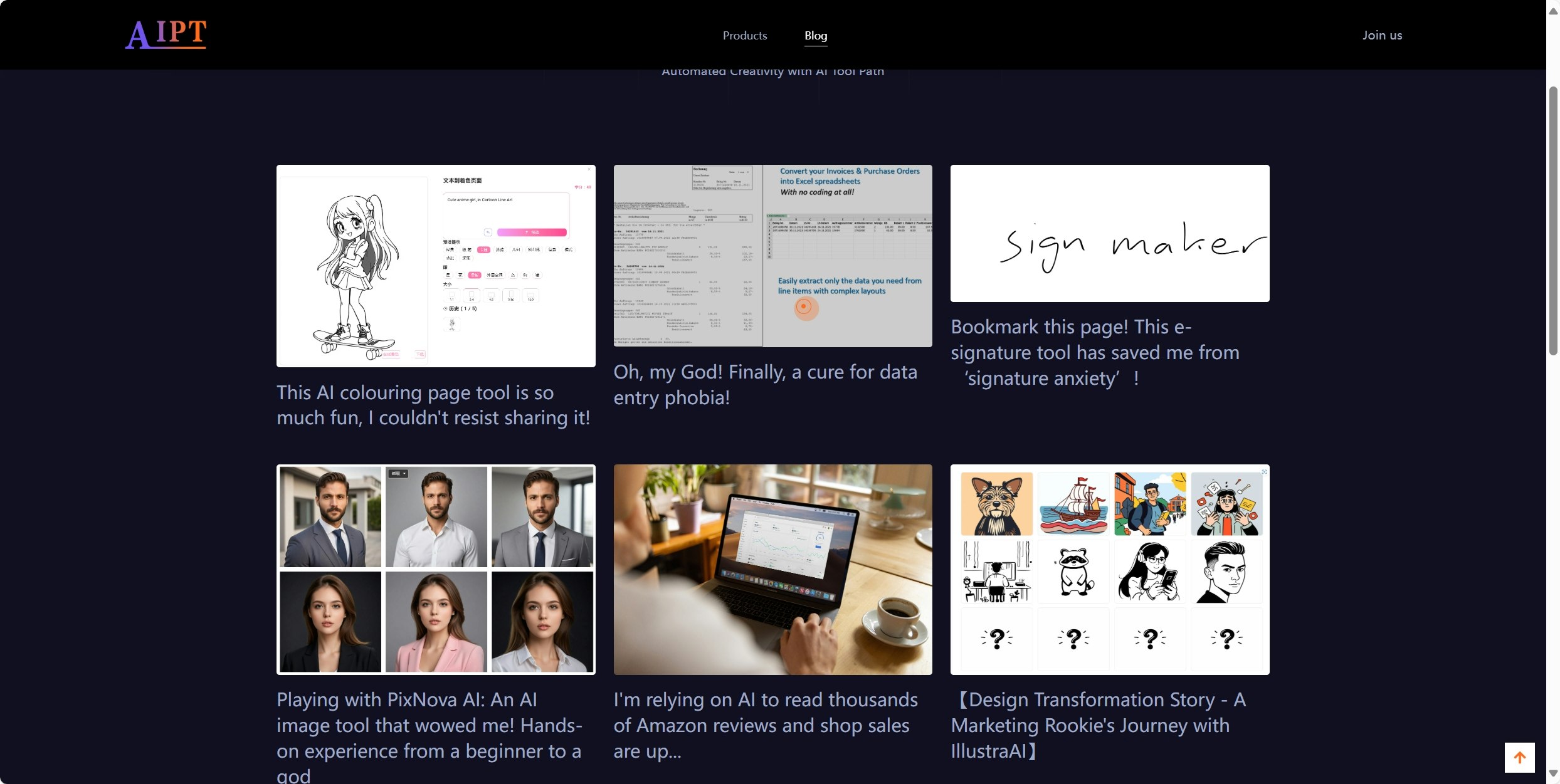Click the scrollbar up arrow
This screenshot has height=784, width=1560.
pyautogui.click(x=1553, y=11)
